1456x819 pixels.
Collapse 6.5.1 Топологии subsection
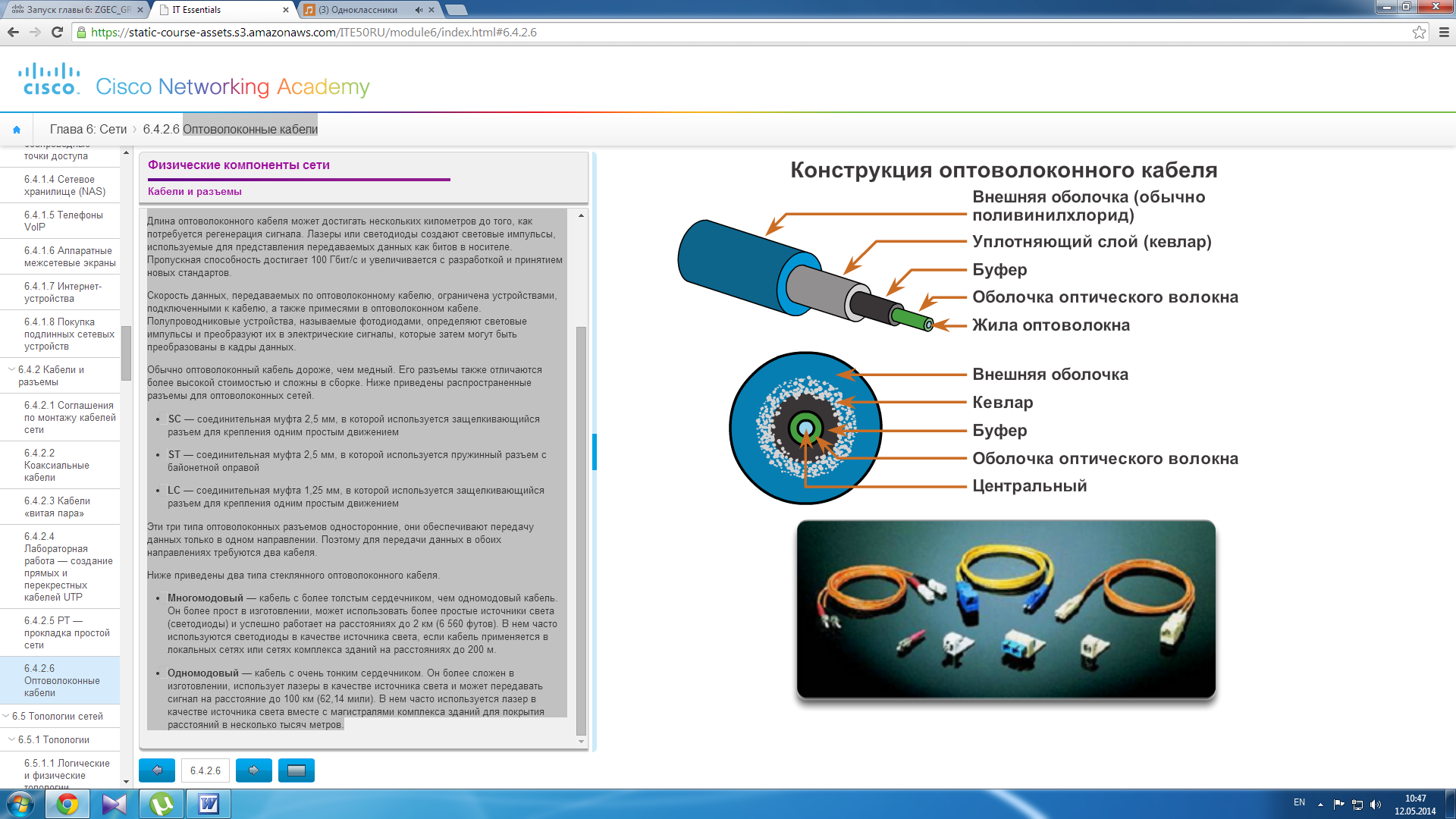(11, 739)
